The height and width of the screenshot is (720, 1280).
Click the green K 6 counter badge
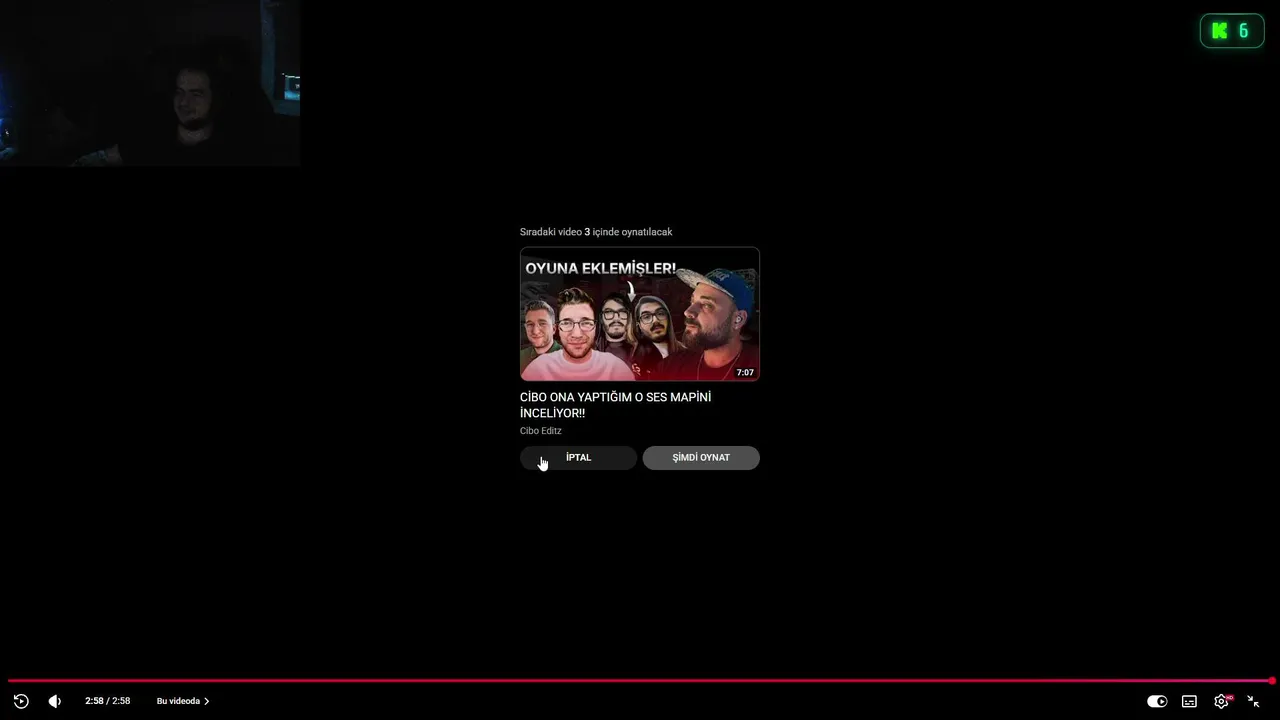tap(1232, 31)
